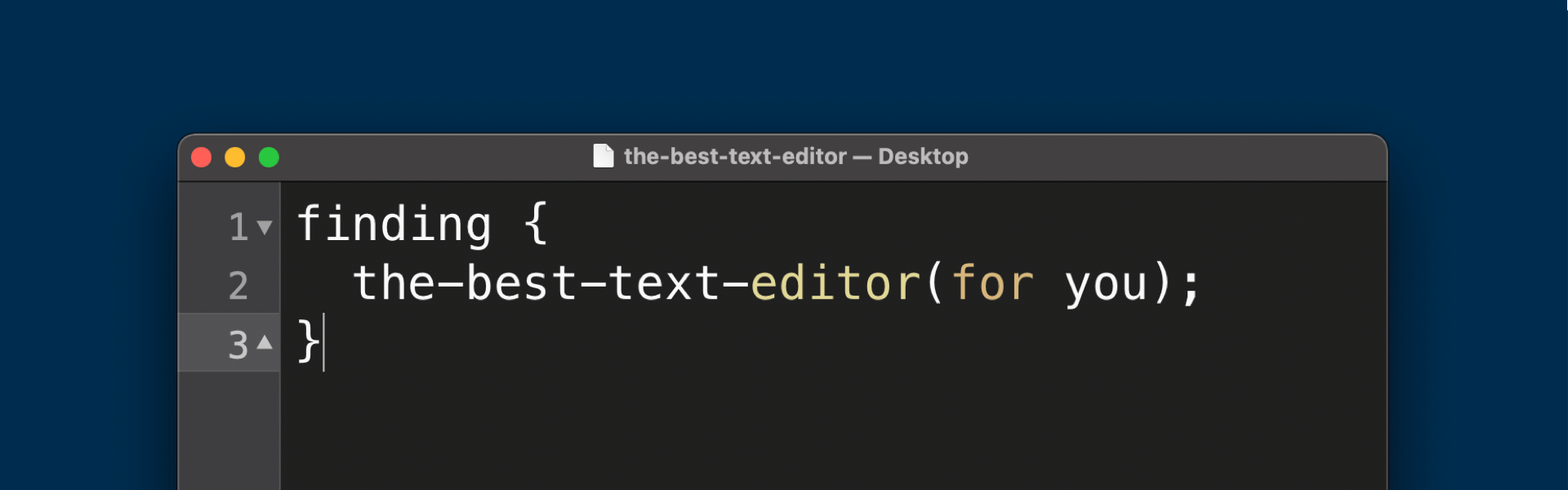Click the green traffic light button
Viewport: 1568px width, 490px height.
click(x=268, y=157)
